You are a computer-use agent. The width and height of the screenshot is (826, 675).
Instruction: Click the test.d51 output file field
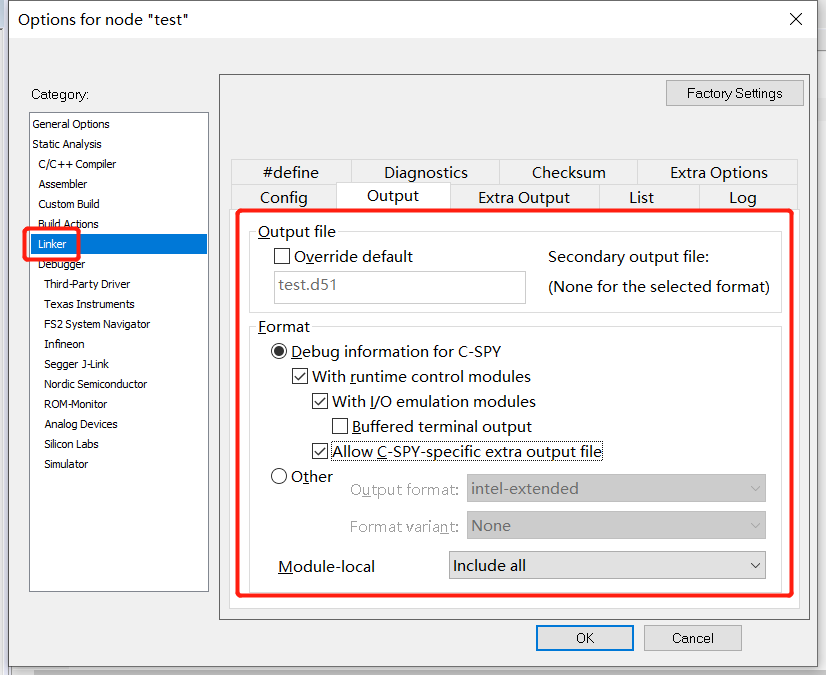(x=400, y=287)
